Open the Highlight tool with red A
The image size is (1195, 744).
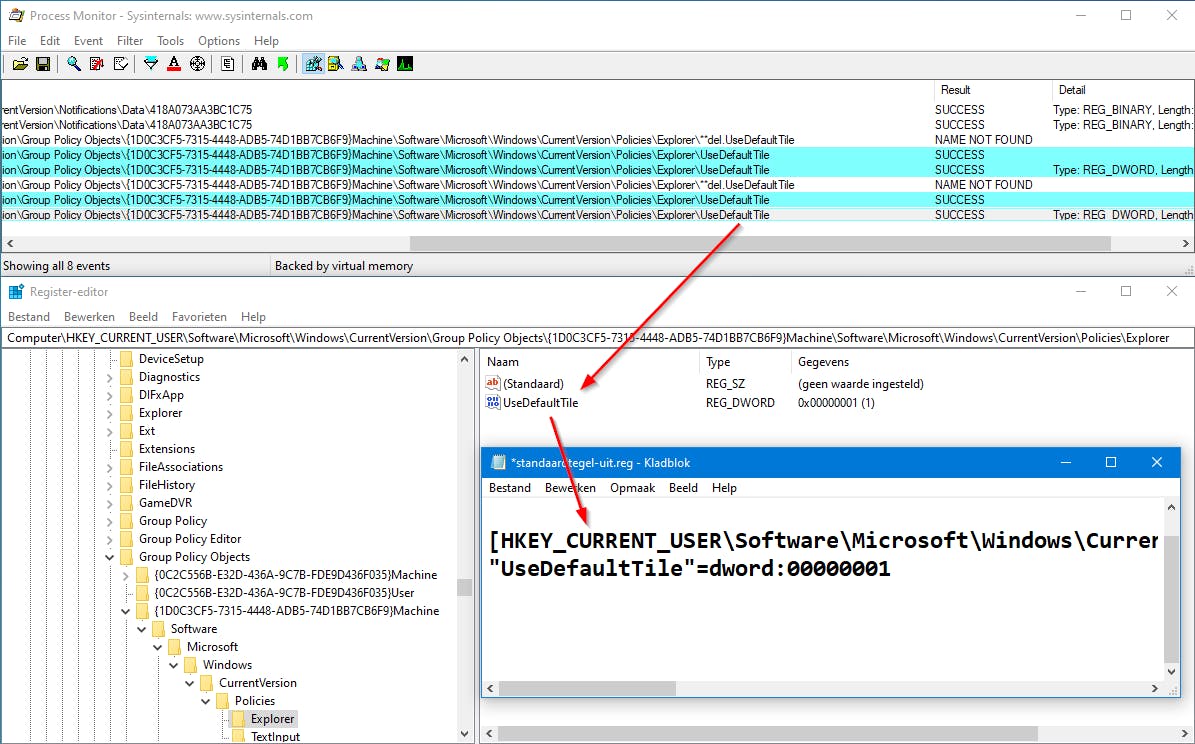[x=174, y=65]
